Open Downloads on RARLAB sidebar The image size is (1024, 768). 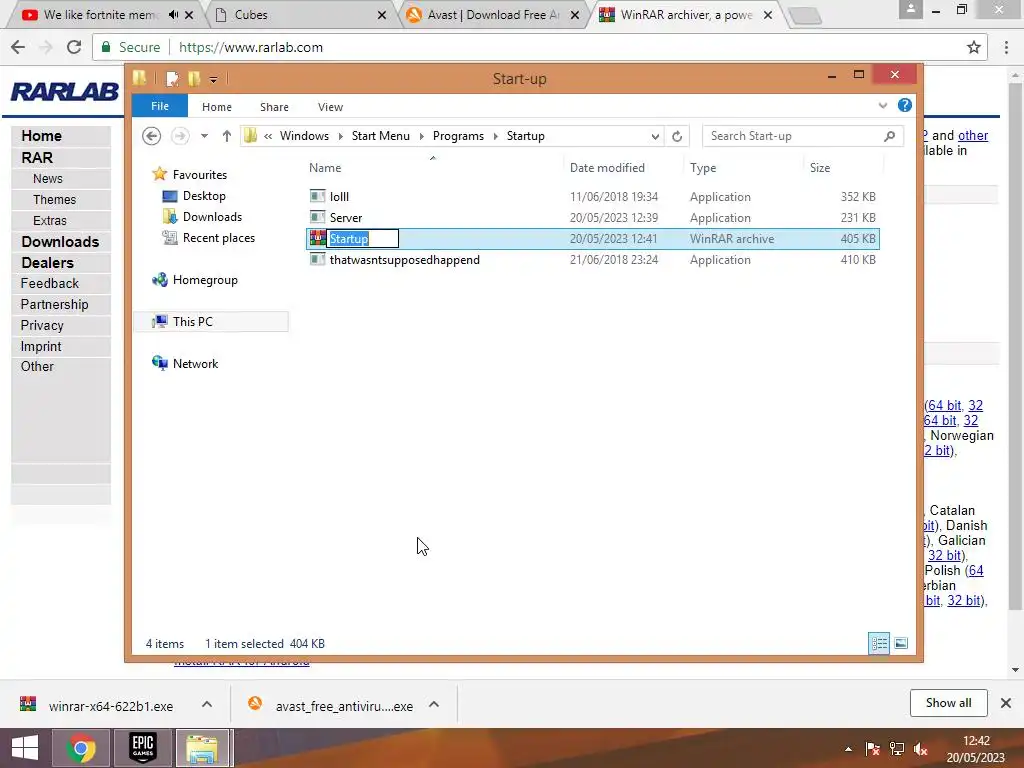tap(60, 242)
